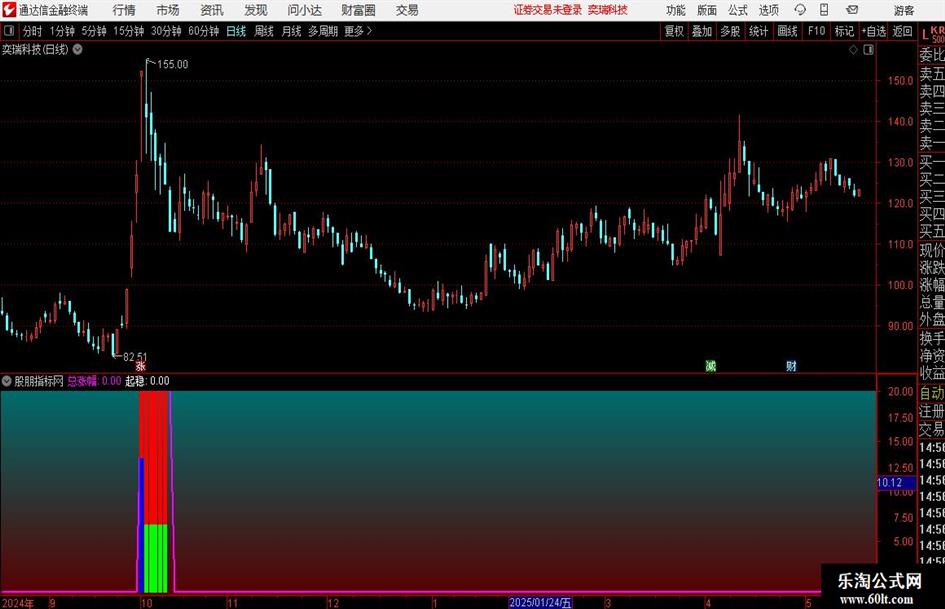The height and width of the screenshot is (609, 945).
Task: Add stock via +自选 button
Action: pyautogui.click(x=873, y=31)
